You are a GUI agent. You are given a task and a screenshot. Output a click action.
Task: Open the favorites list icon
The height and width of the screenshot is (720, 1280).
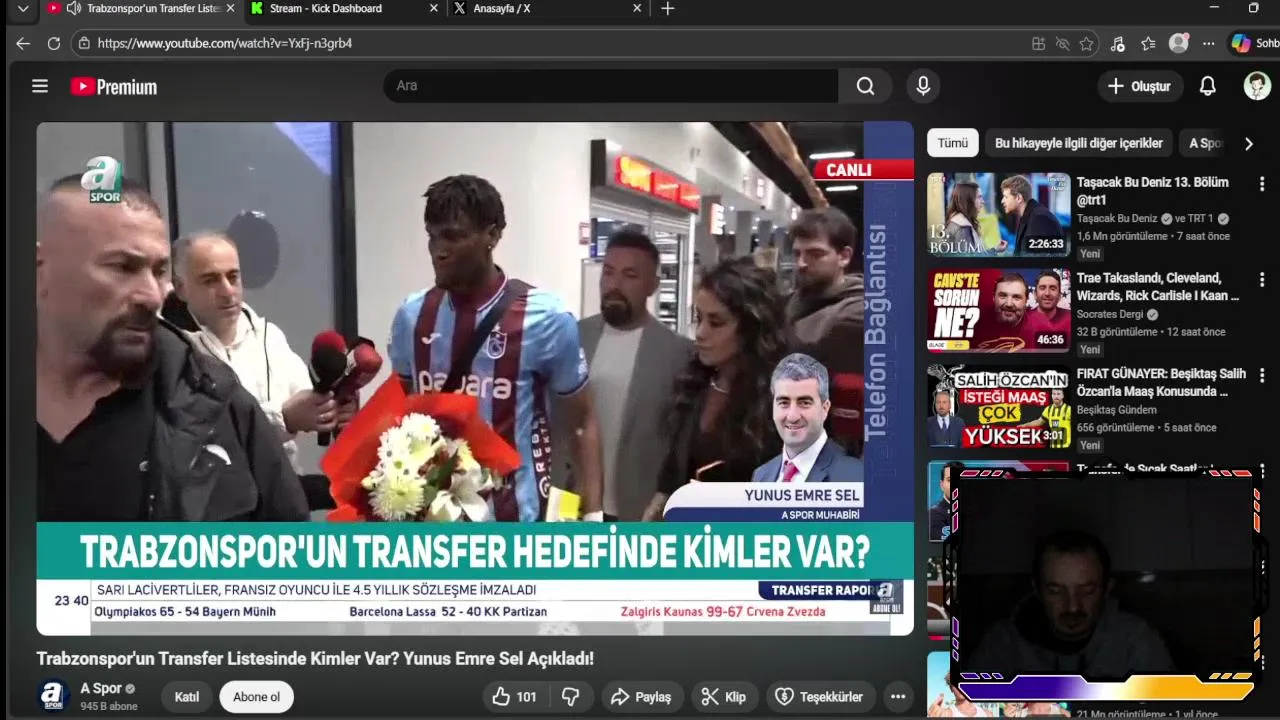(1148, 44)
